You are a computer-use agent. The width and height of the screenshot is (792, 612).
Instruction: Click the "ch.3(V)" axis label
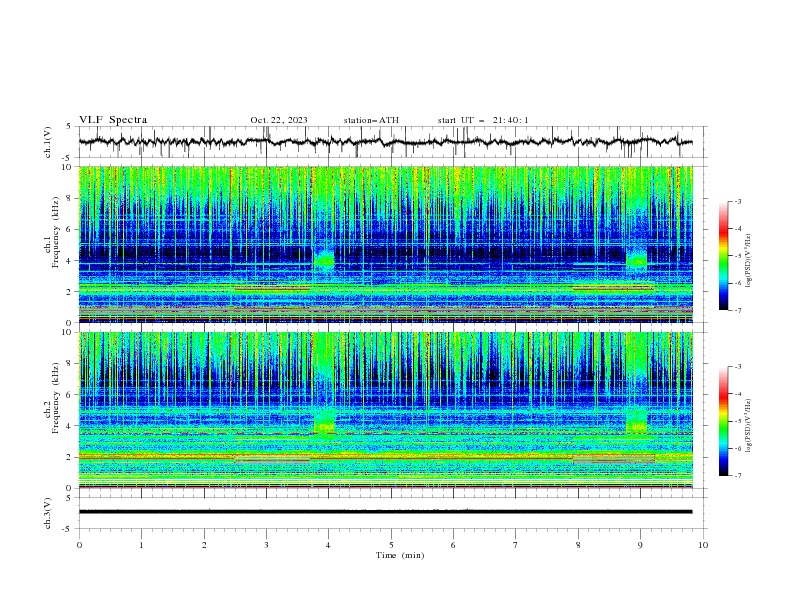pyautogui.click(x=48, y=513)
